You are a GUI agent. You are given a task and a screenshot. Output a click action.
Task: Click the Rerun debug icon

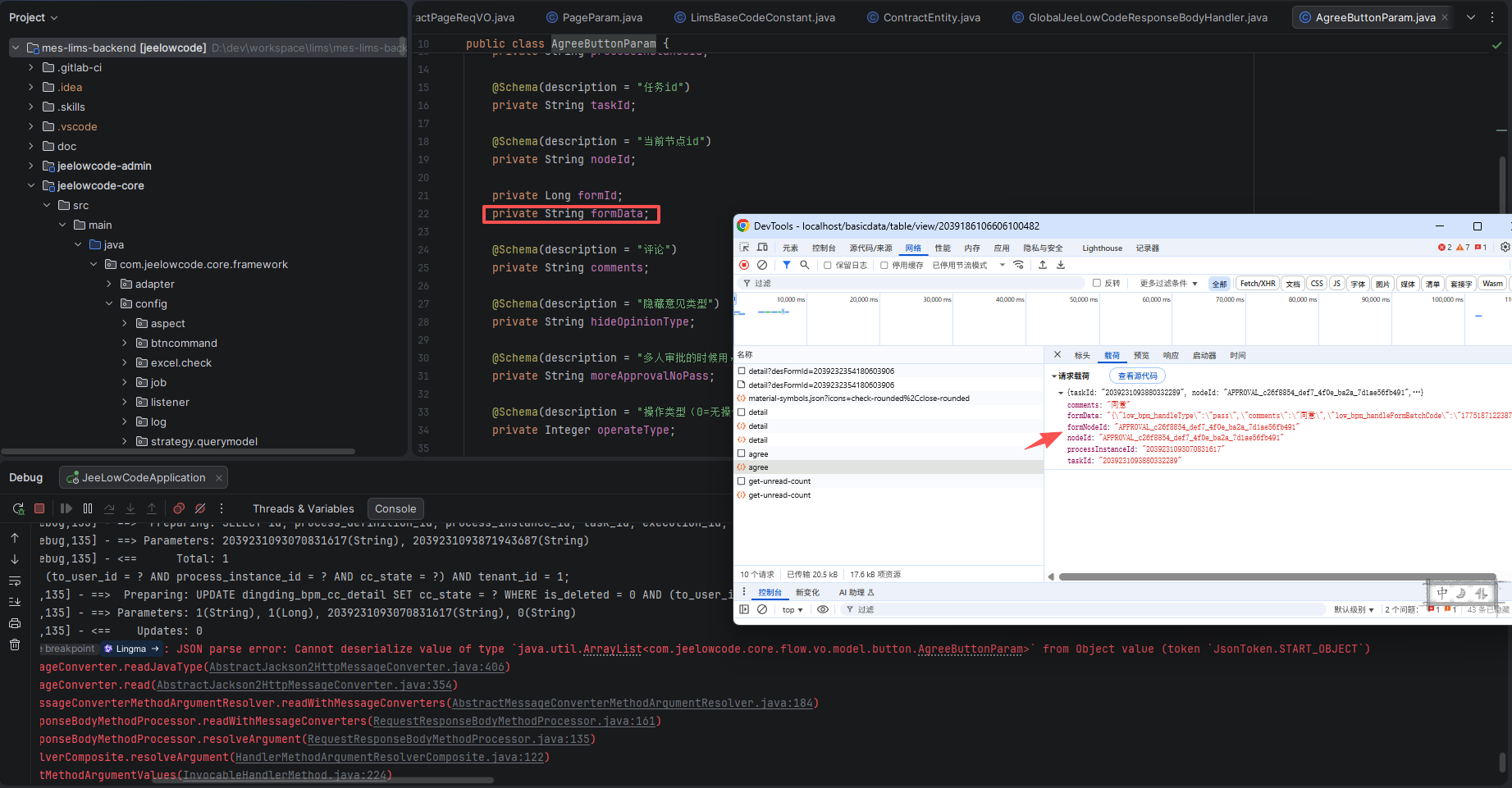18,508
